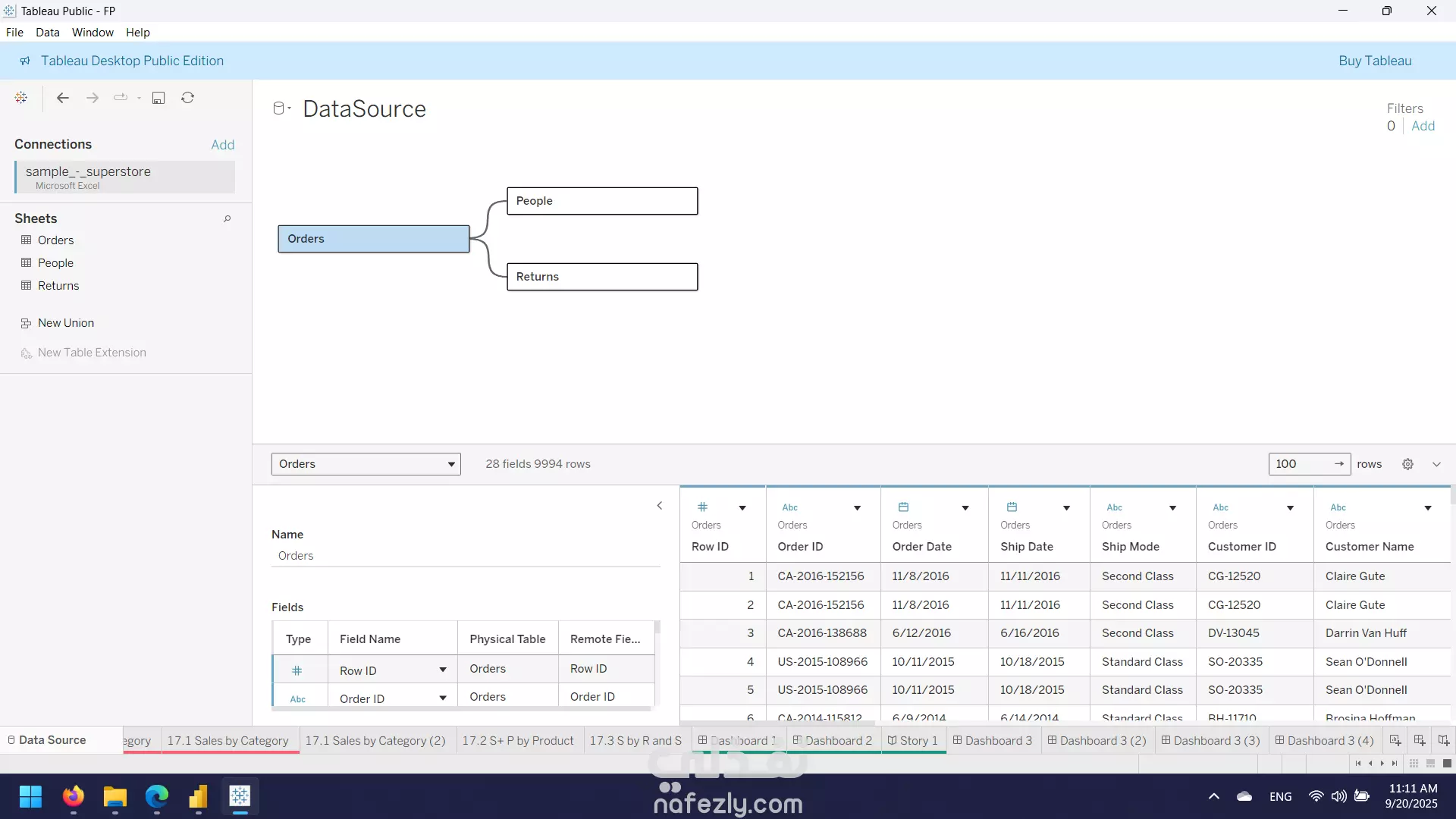Show sheet sorter view
The image size is (1456, 819).
tap(1414, 764)
